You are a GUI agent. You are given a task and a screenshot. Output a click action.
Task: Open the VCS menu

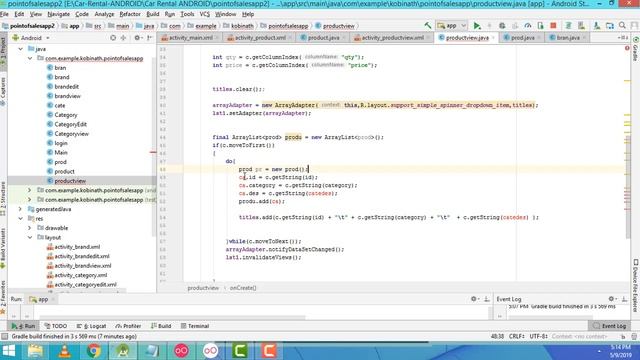204,14
